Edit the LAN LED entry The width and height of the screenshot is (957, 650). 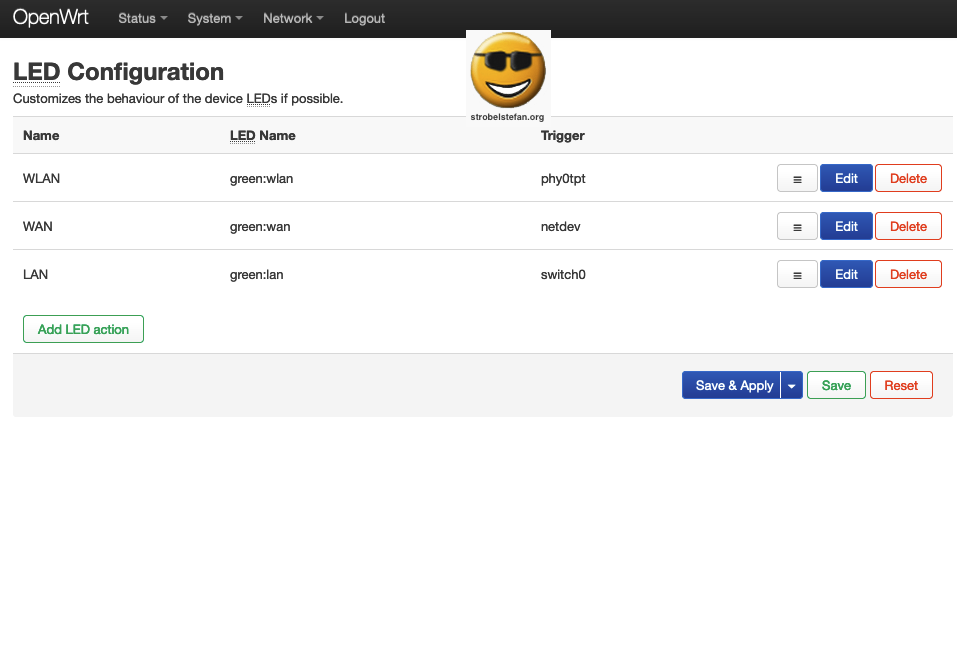[846, 275]
